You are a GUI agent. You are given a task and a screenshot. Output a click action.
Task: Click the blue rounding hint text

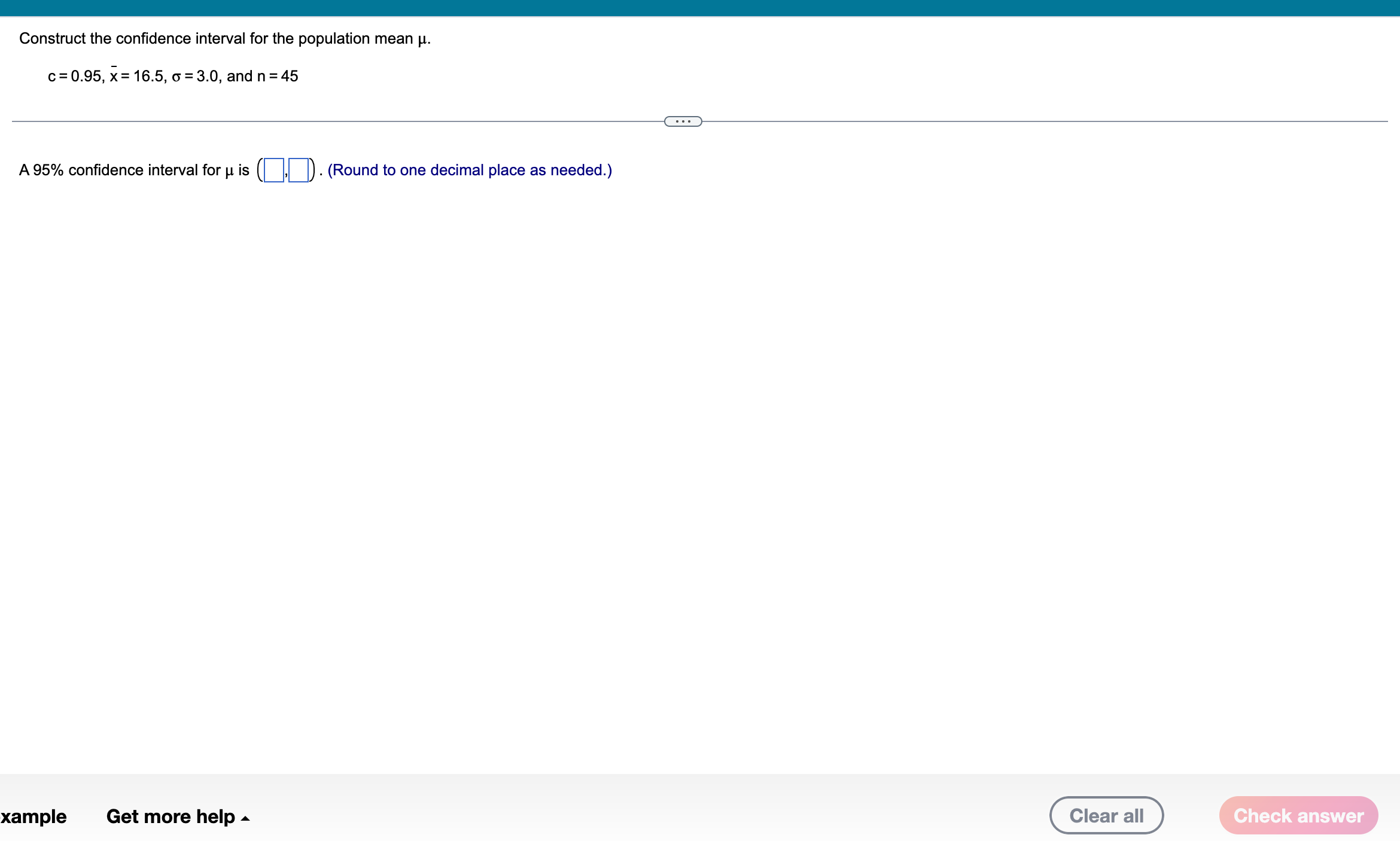470,170
